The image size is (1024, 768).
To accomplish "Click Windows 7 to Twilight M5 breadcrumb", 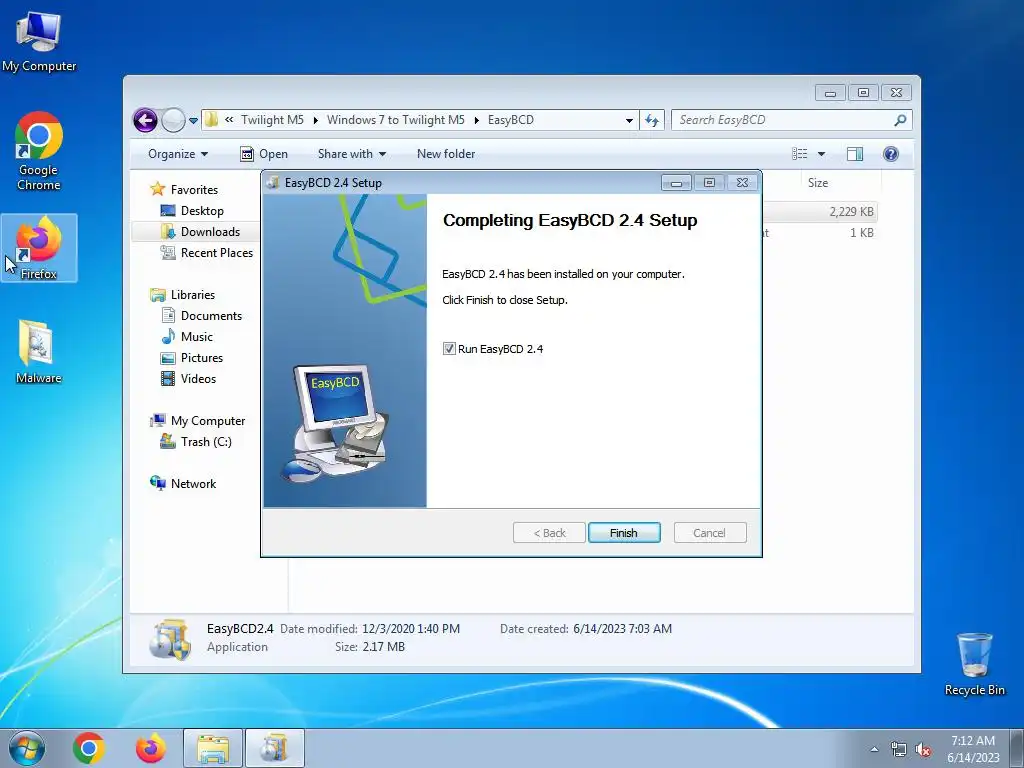I will (x=396, y=120).
